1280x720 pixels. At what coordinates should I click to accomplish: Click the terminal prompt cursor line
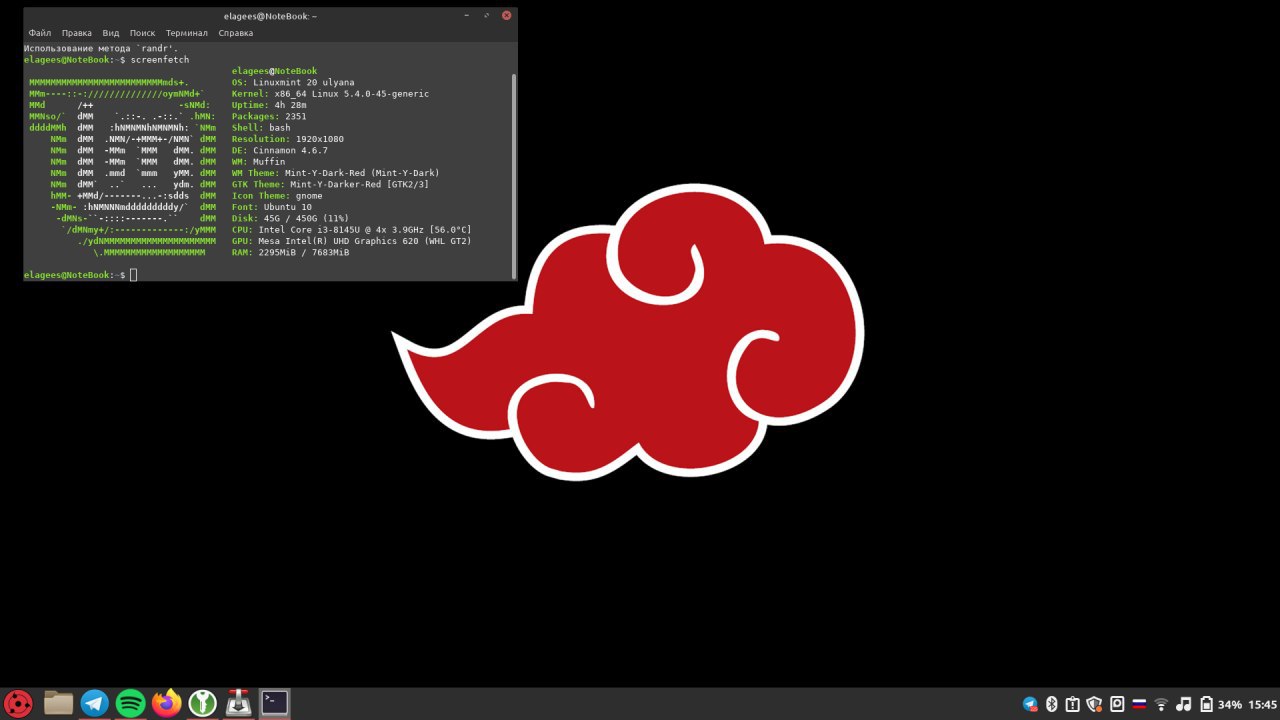[80, 275]
